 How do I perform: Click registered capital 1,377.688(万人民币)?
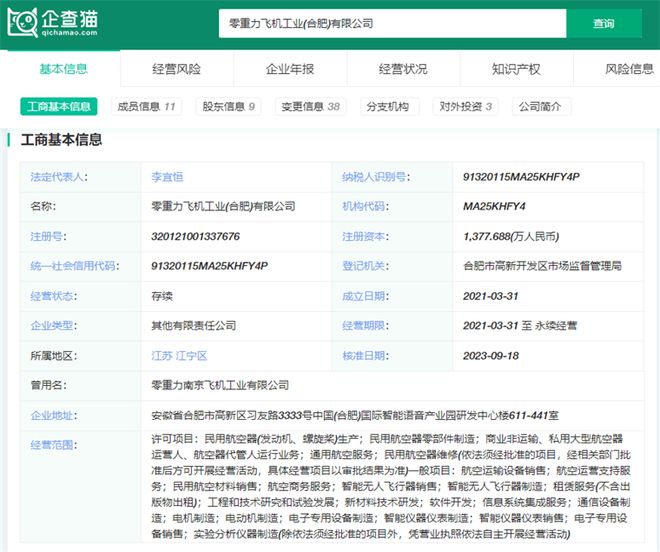(511, 236)
